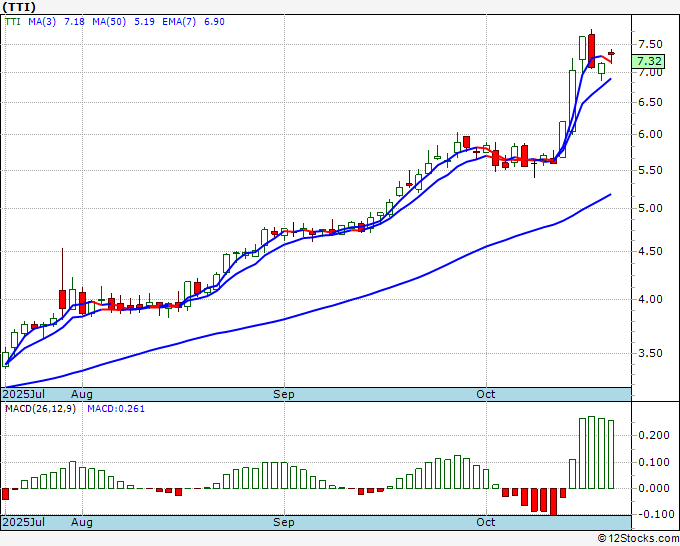Click the EMA(7) value 6.90

tap(214, 21)
